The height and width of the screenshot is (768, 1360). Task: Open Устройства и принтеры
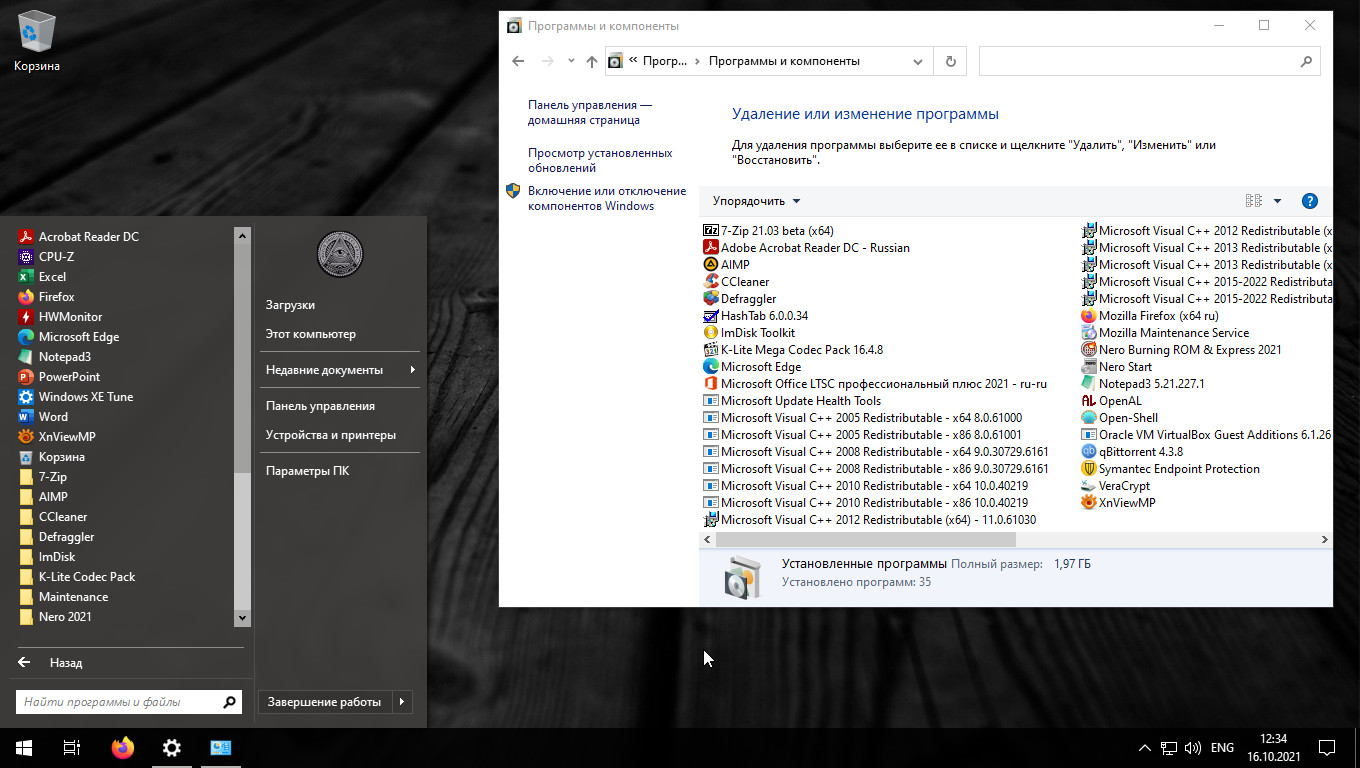tap(330, 435)
